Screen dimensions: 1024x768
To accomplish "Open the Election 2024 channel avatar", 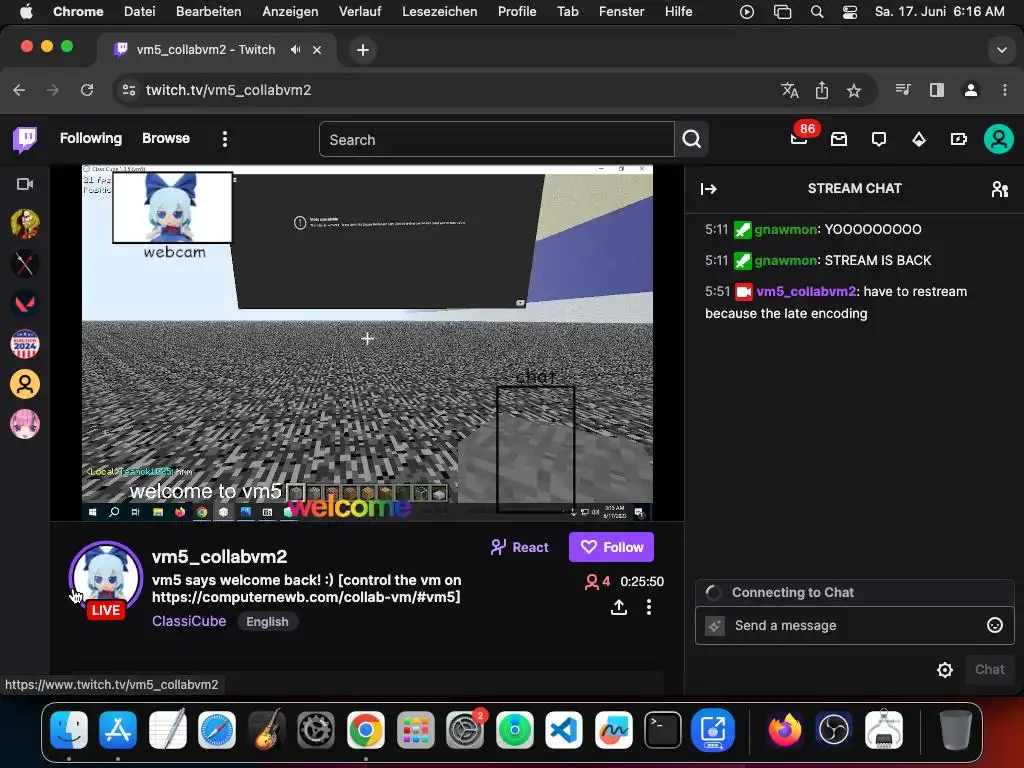I will click(x=25, y=344).
